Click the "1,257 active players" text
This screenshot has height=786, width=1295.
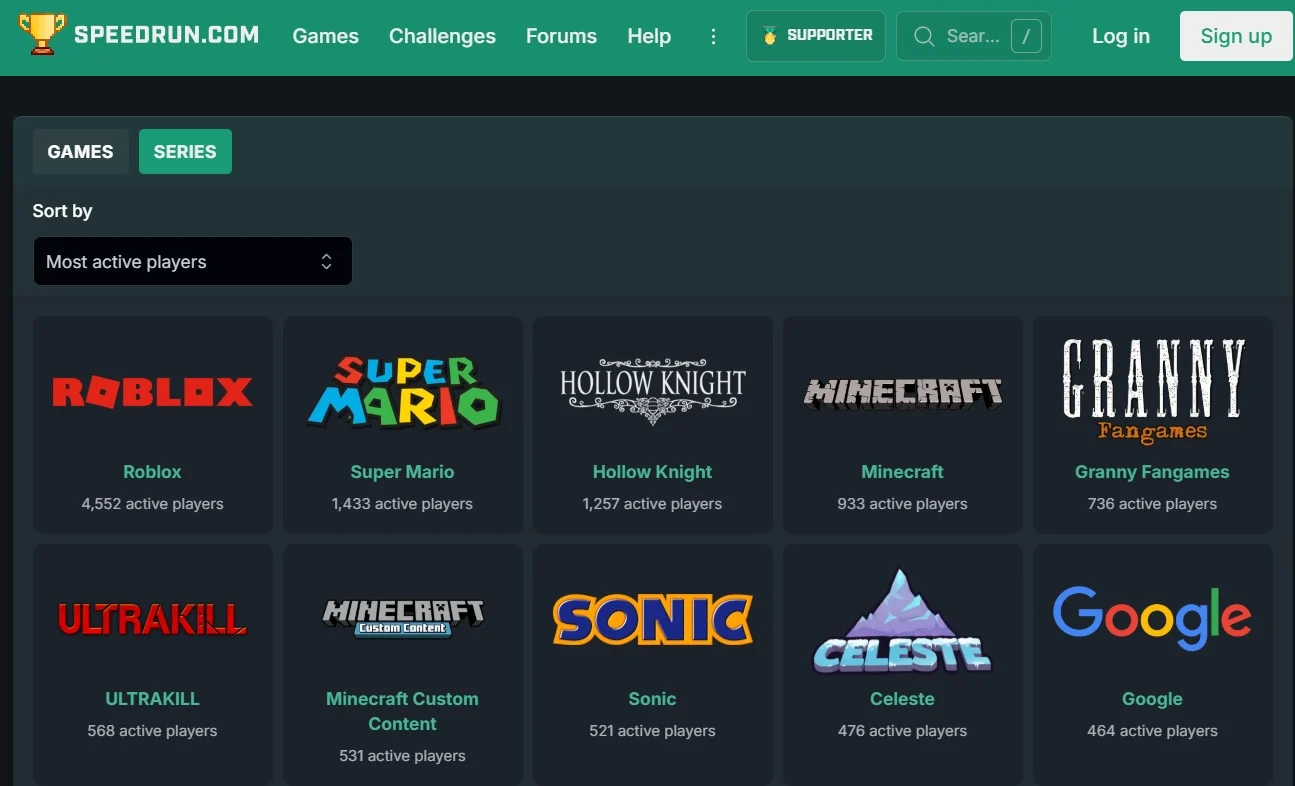pyautogui.click(x=652, y=504)
